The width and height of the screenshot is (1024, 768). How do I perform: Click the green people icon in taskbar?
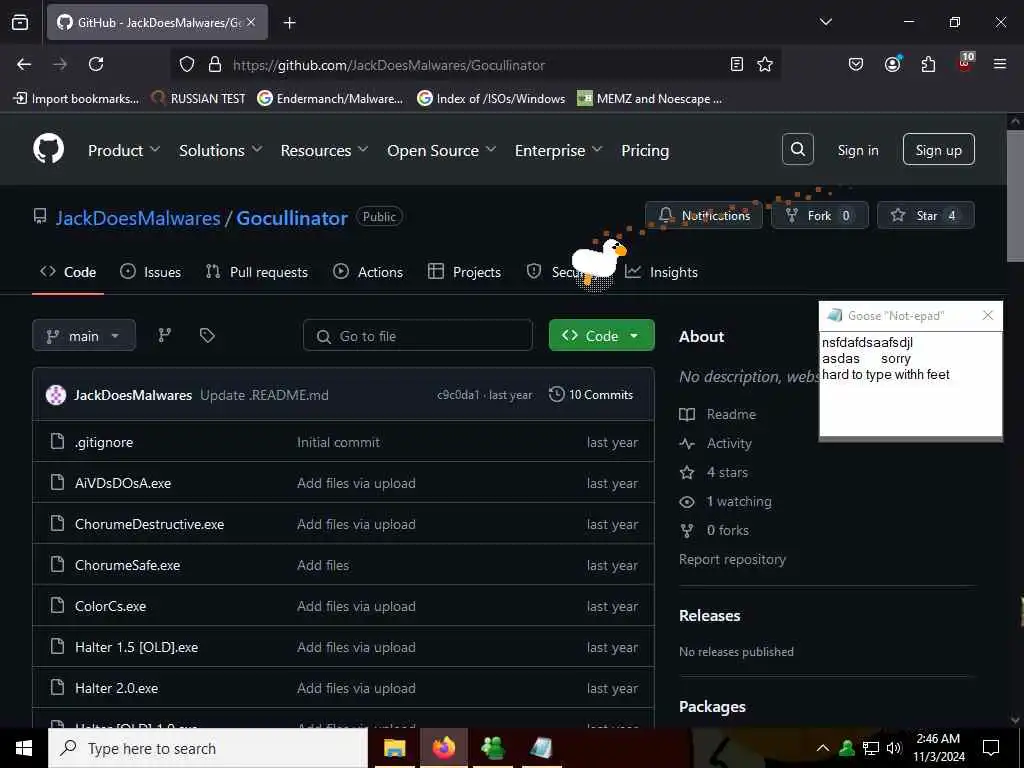(x=492, y=748)
